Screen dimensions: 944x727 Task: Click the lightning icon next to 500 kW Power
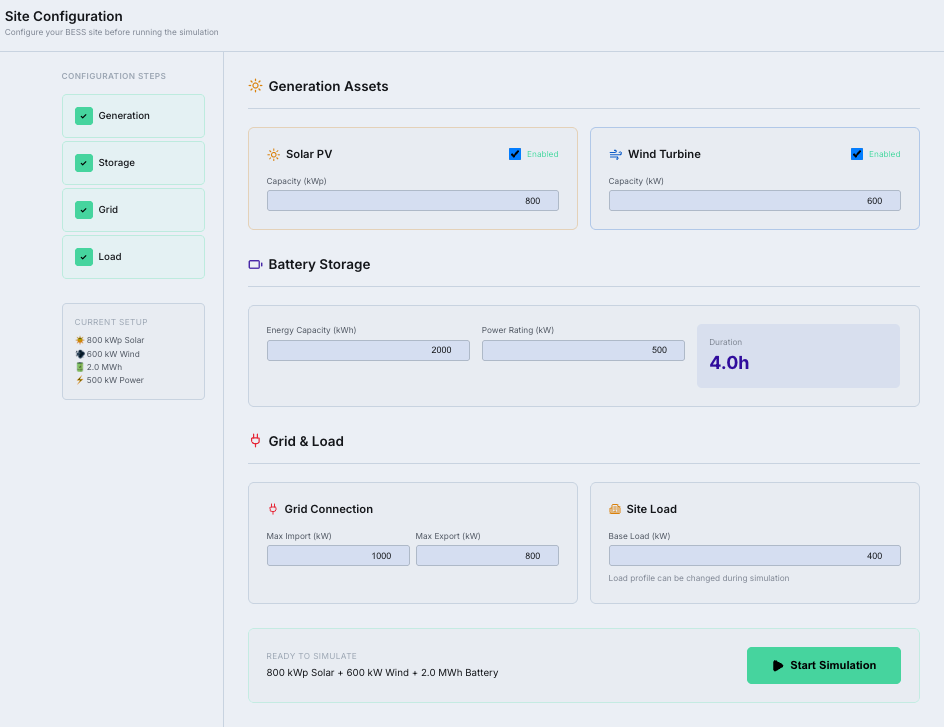tap(79, 380)
